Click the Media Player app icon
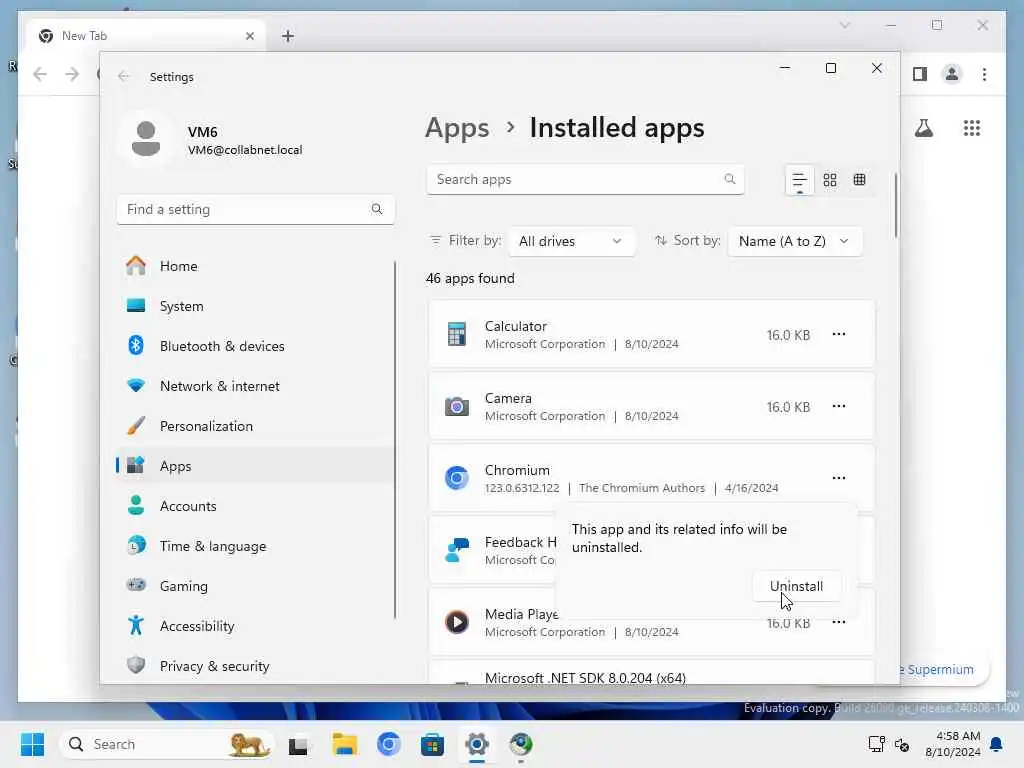 click(456, 622)
